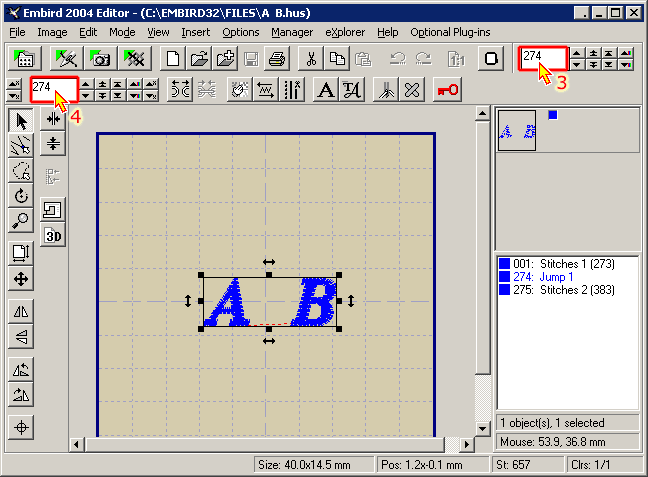This screenshot has height=477, width=648.
Task: Mirror the design horizontally
Action: click(21, 311)
